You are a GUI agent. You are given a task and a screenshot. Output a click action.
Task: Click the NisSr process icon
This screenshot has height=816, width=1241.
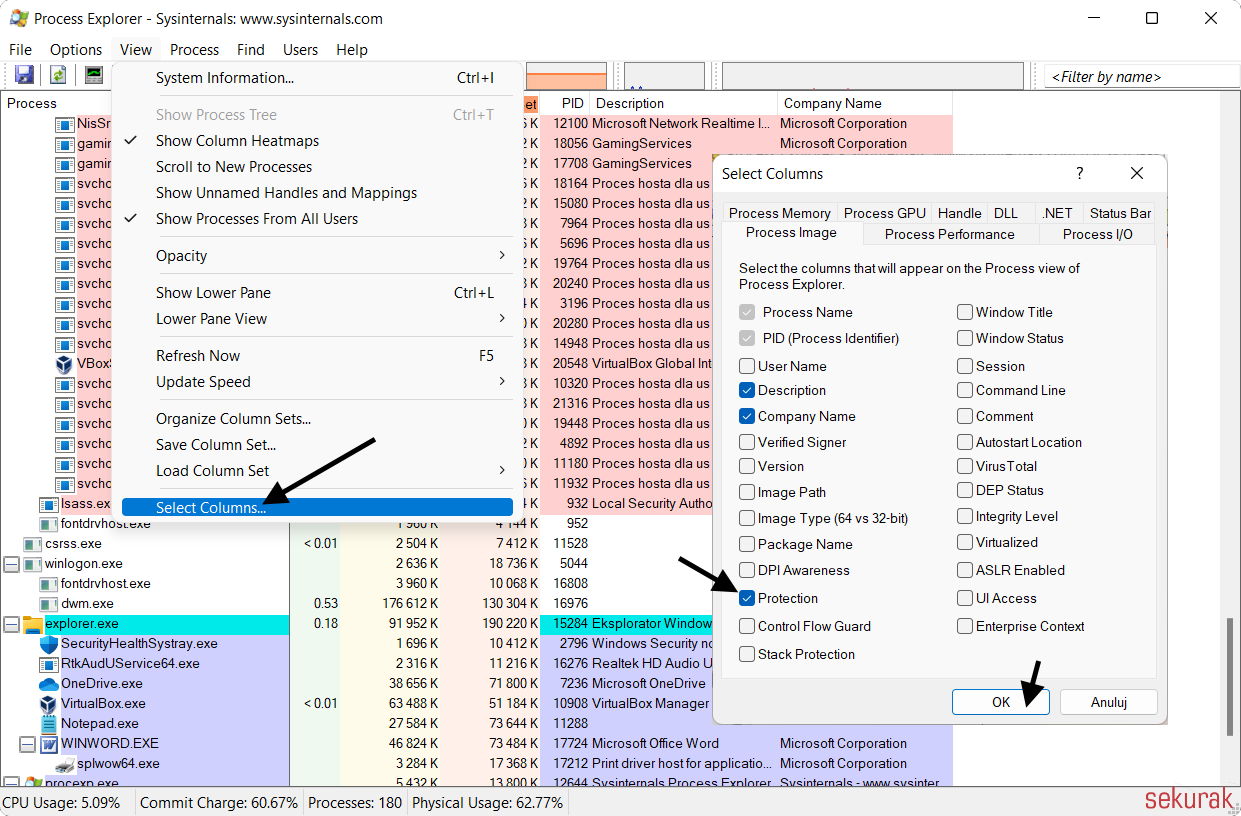click(64, 124)
